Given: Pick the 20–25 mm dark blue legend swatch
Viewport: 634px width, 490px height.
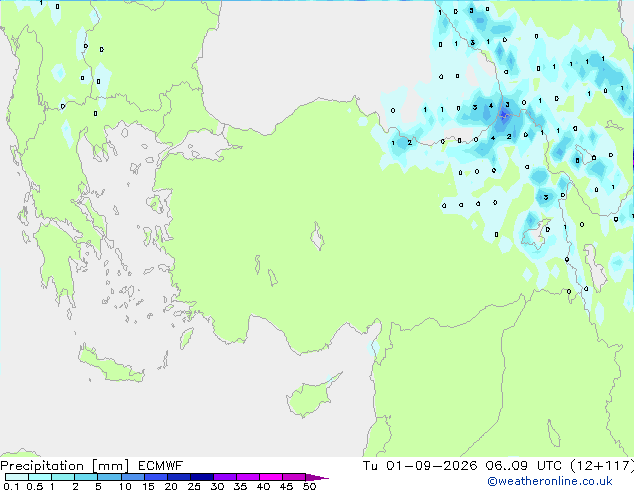Looking at the screenshot, I should coord(179,477).
